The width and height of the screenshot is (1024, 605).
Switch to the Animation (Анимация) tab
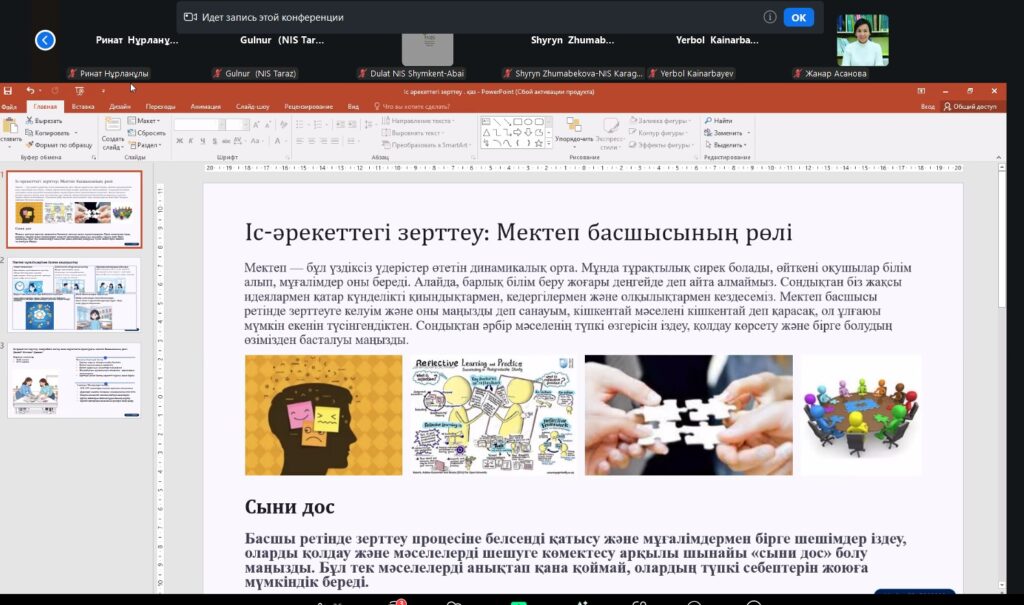click(x=205, y=106)
